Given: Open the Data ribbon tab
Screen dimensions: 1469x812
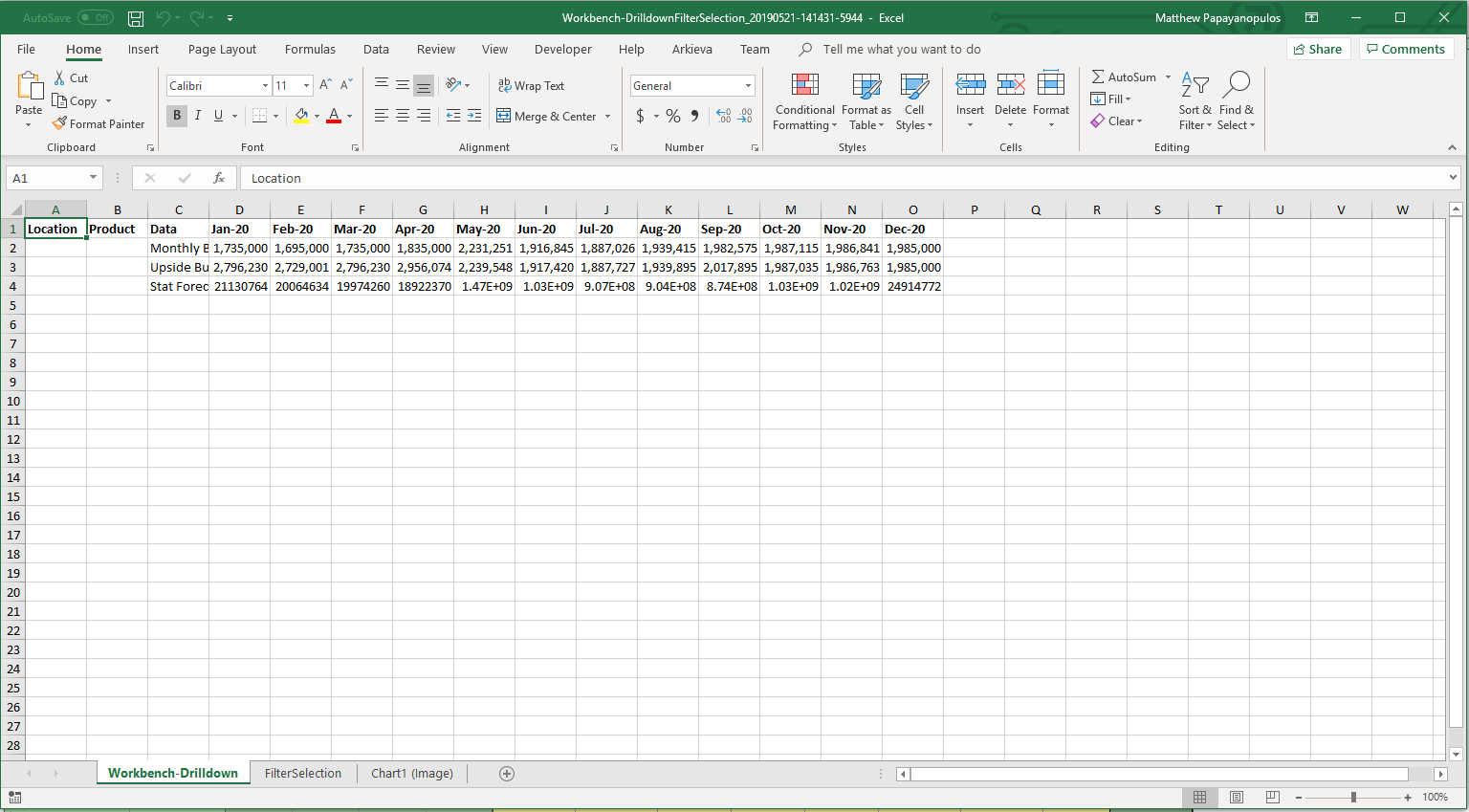Looking at the screenshot, I should (x=376, y=49).
